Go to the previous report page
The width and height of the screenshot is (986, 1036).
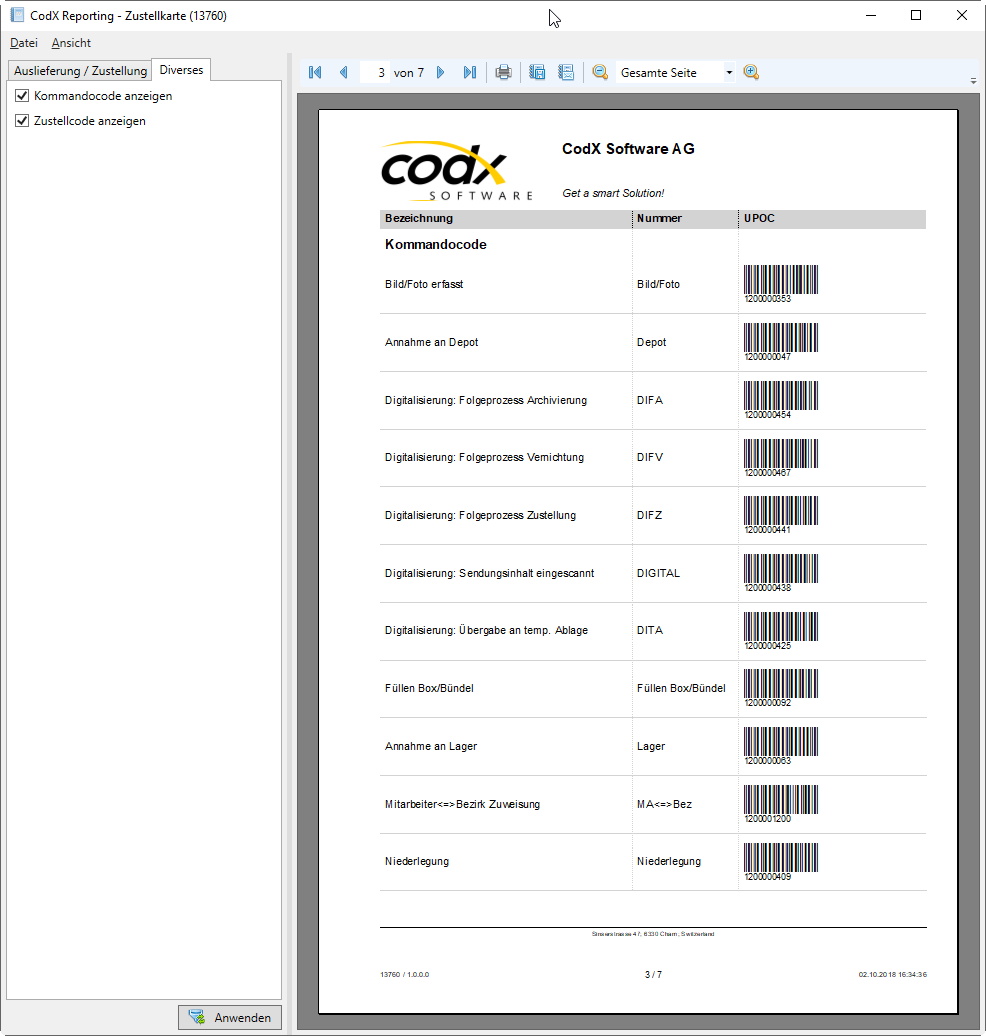344,72
